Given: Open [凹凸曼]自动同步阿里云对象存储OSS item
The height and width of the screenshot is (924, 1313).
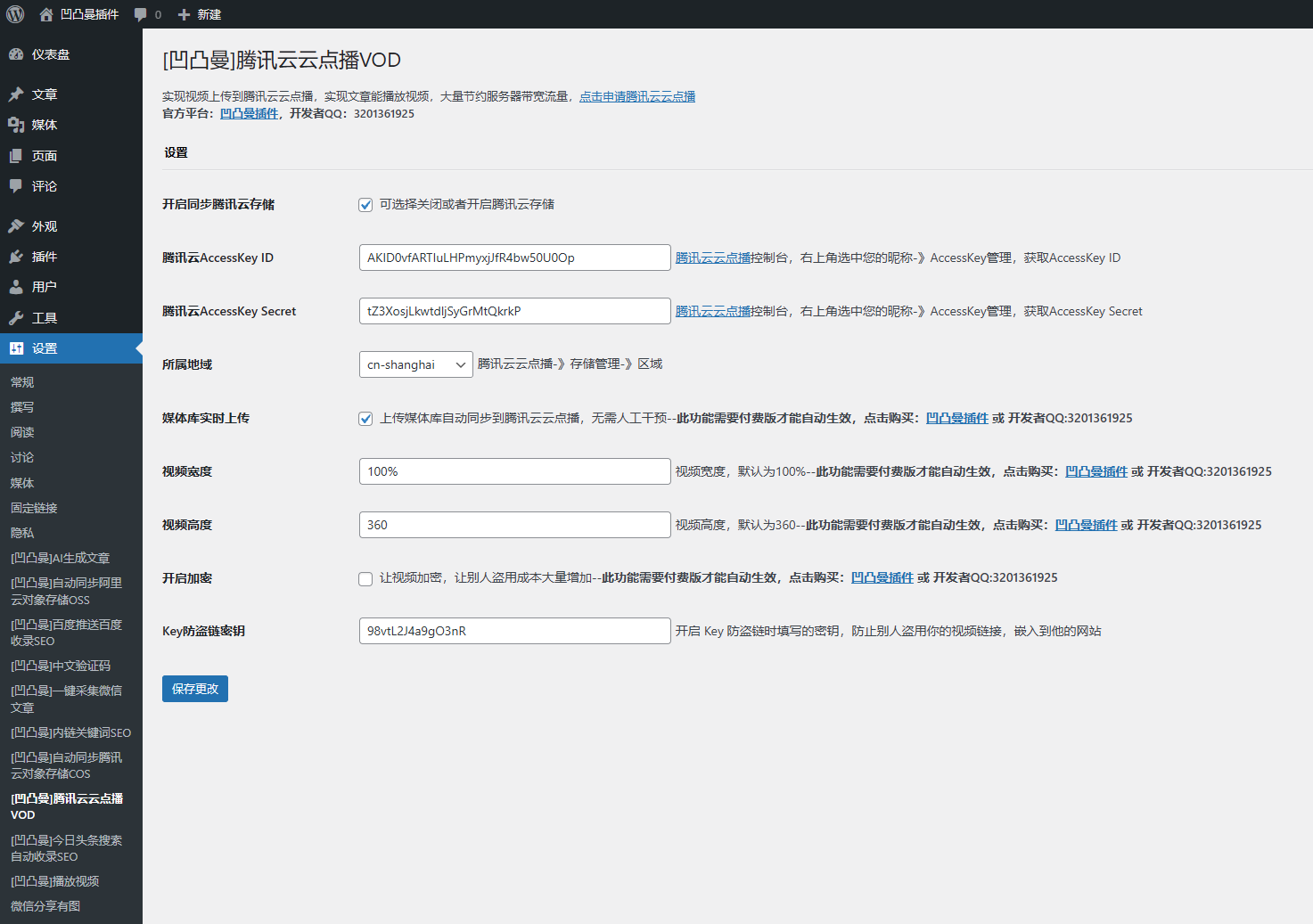Looking at the screenshot, I should click(x=66, y=592).
